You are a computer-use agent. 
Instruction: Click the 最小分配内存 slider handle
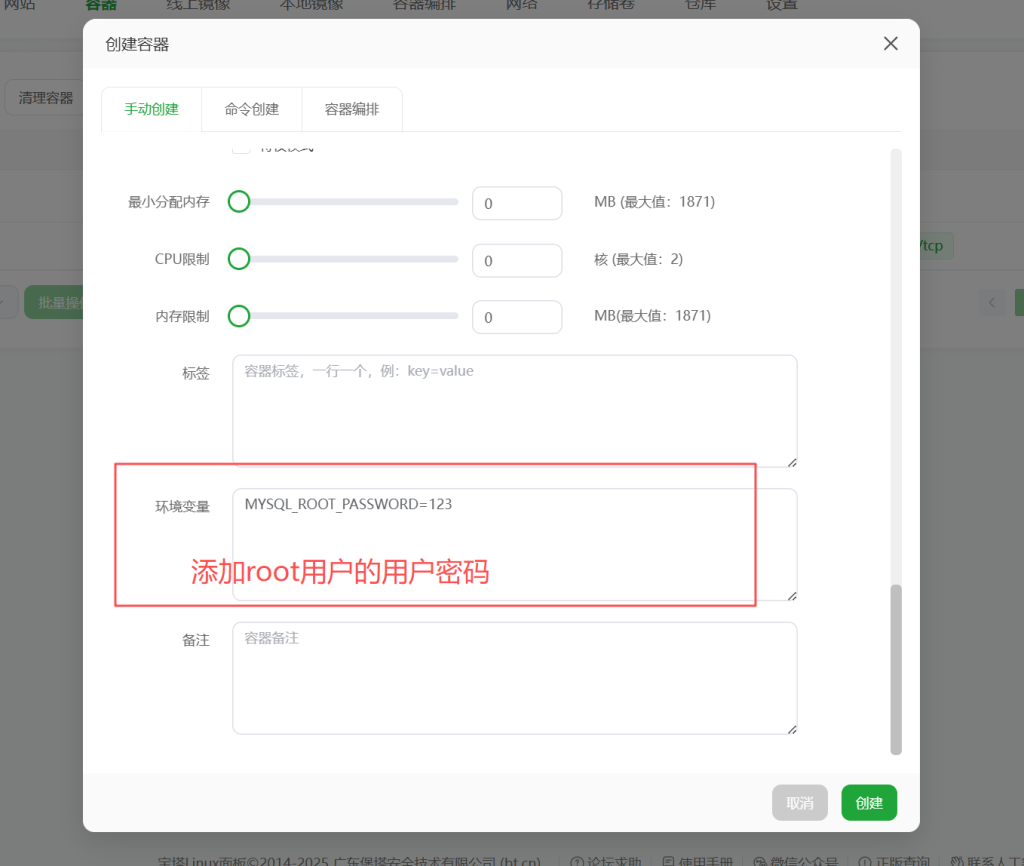(239, 202)
